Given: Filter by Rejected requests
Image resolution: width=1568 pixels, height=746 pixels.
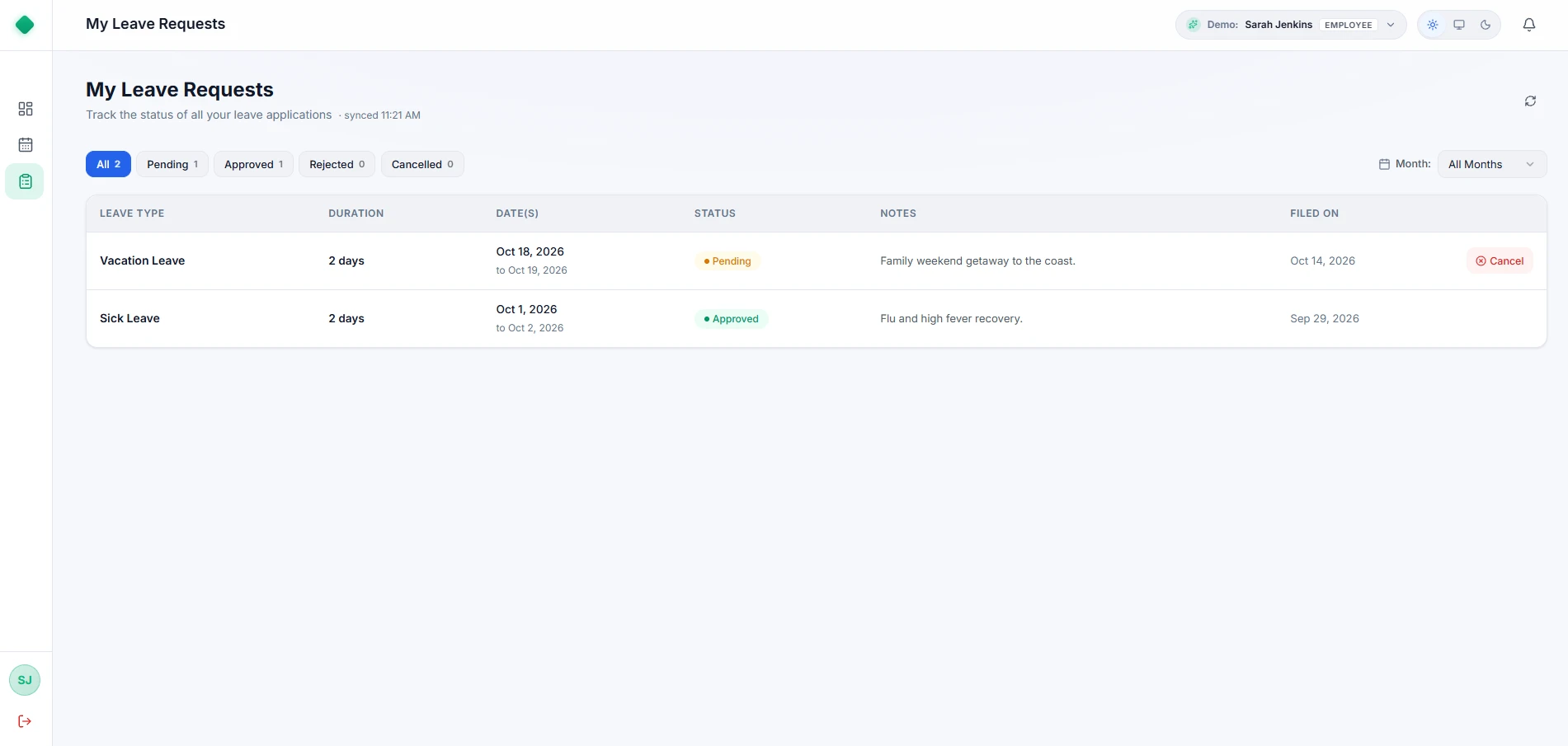Looking at the screenshot, I should (x=337, y=164).
